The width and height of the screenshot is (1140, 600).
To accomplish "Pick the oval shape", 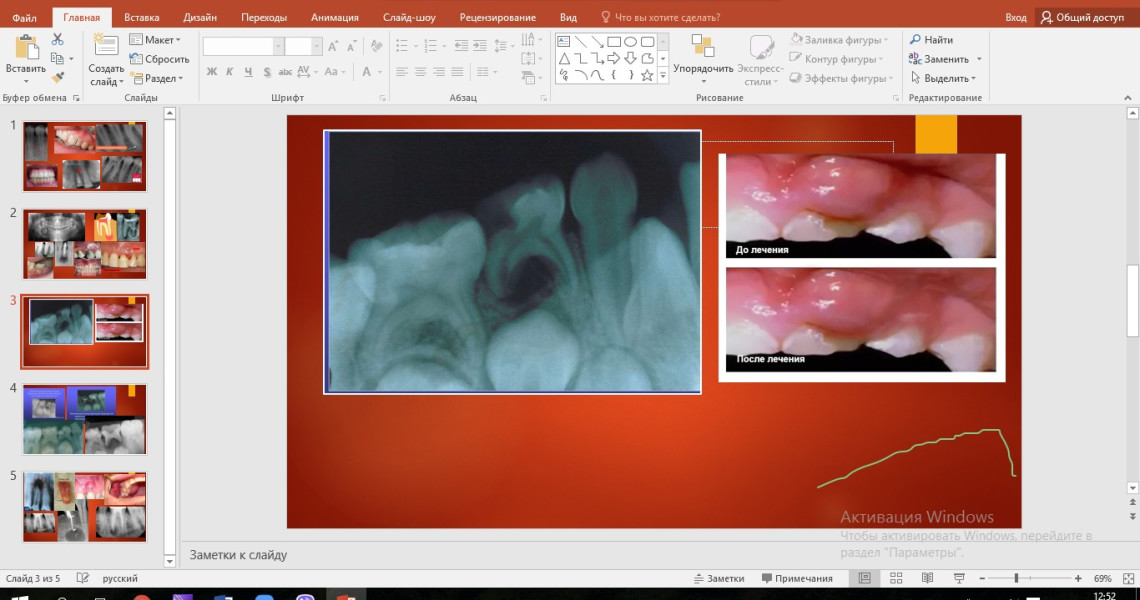I will (630, 41).
